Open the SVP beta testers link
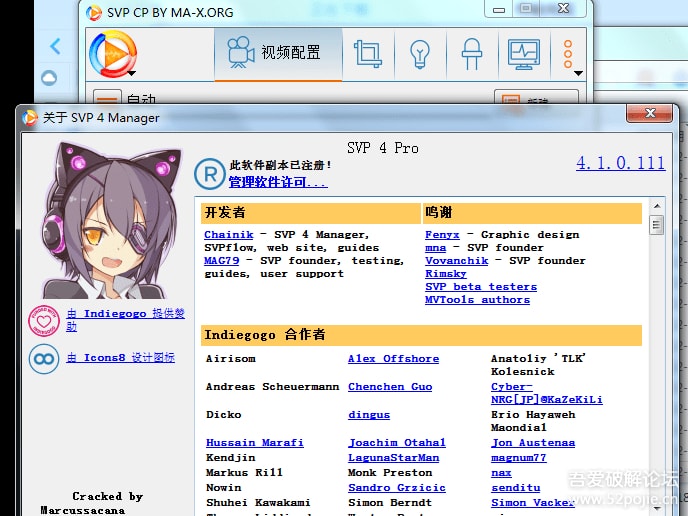This screenshot has height=516, width=688. pyautogui.click(x=481, y=287)
